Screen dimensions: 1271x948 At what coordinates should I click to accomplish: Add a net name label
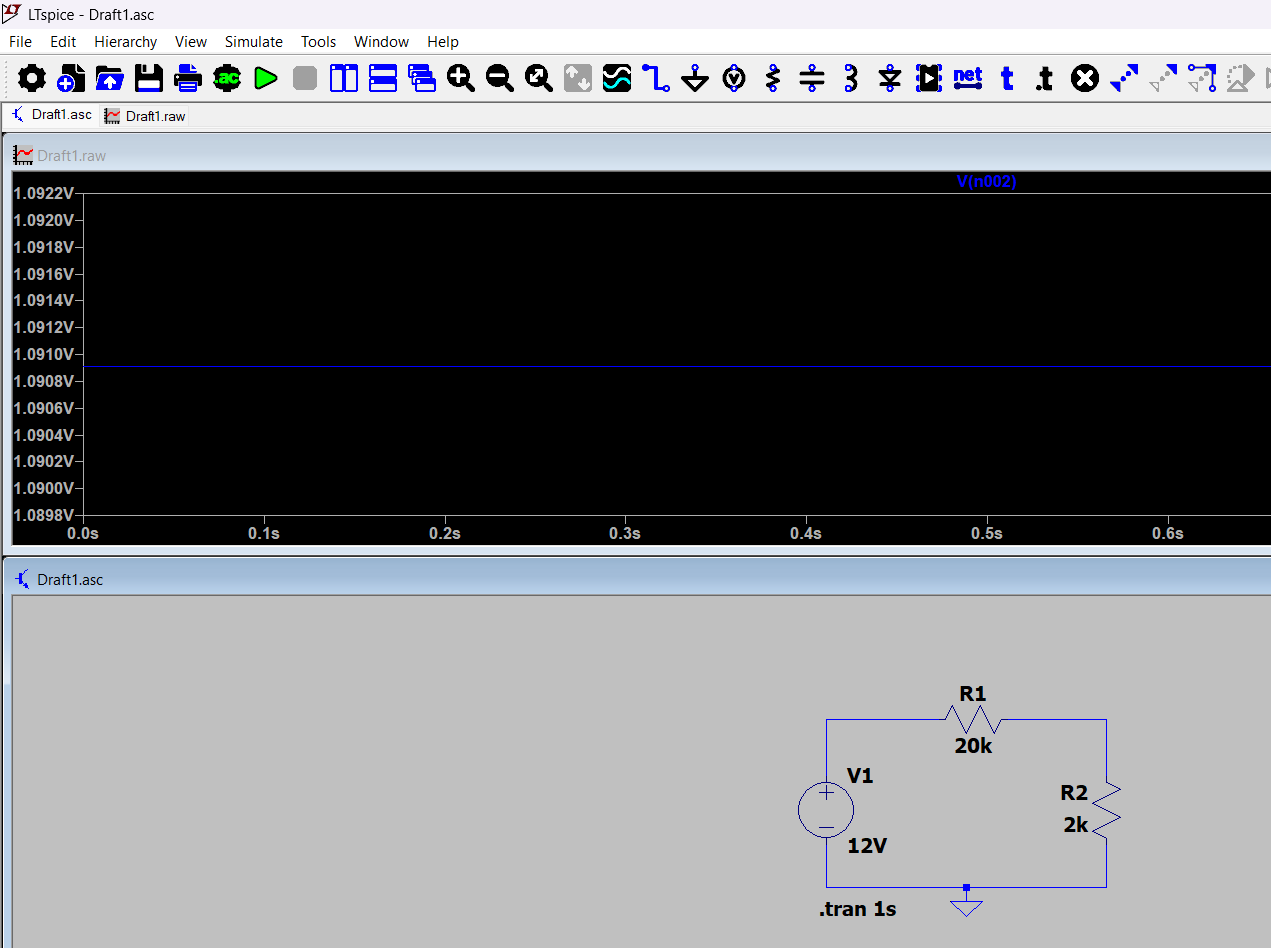click(968, 78)
